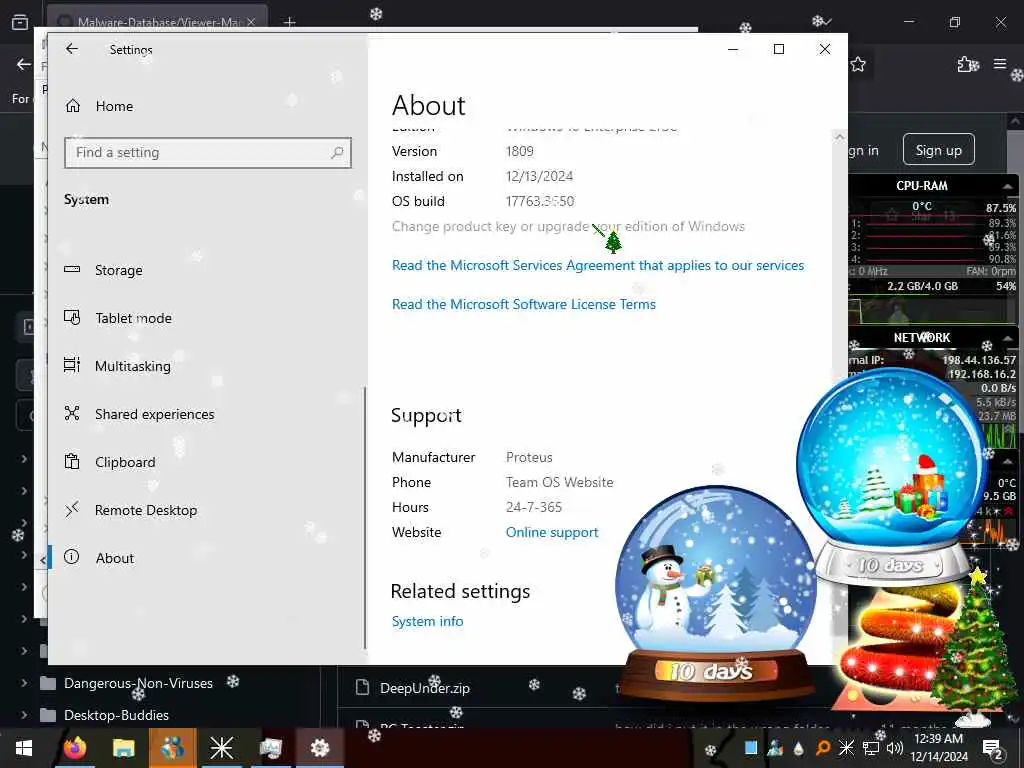Click the About page scroll-up arrow
The image size is (1024, 768).
point(839,136)
